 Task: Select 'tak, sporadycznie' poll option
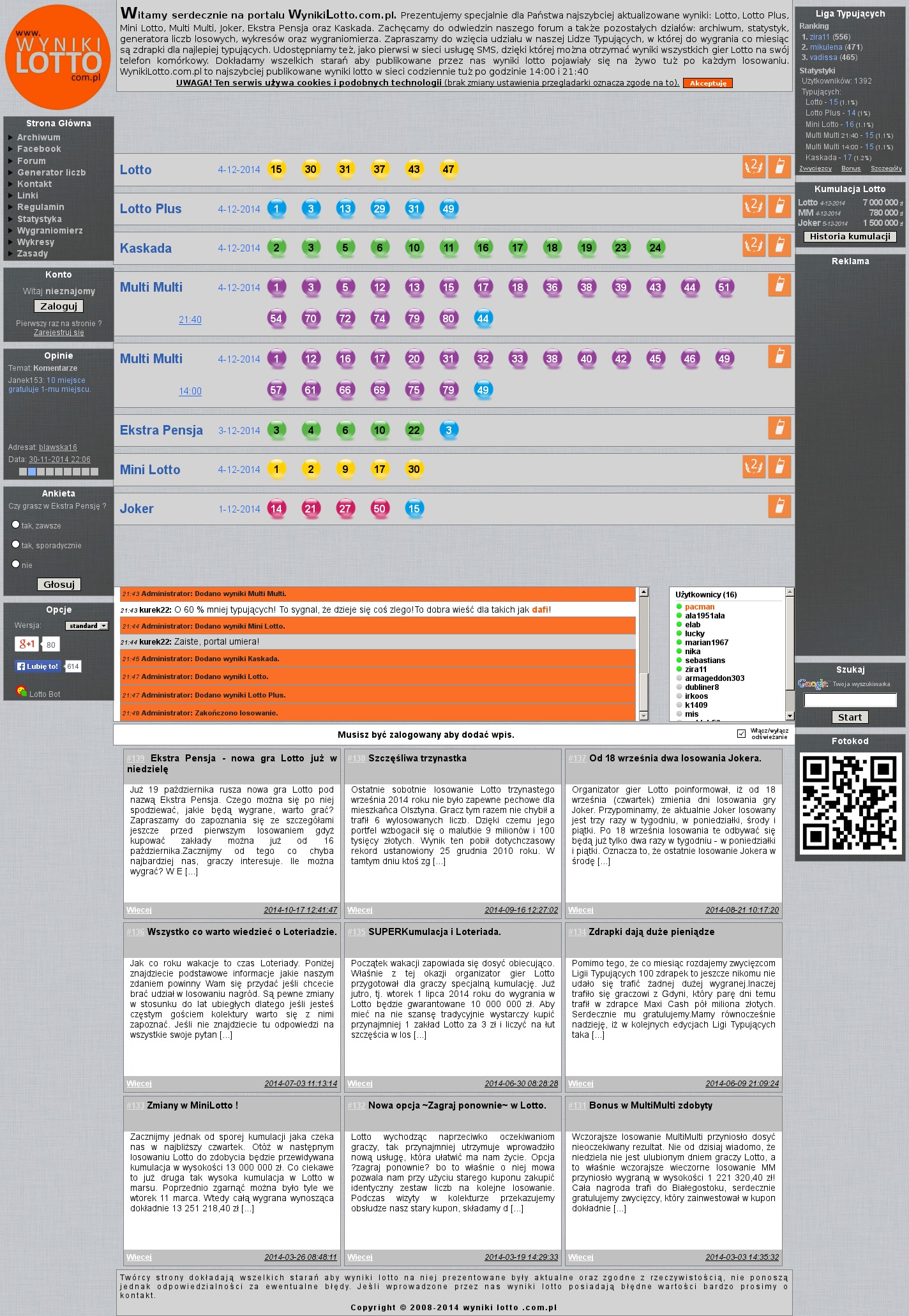click(x=15, y=544)
